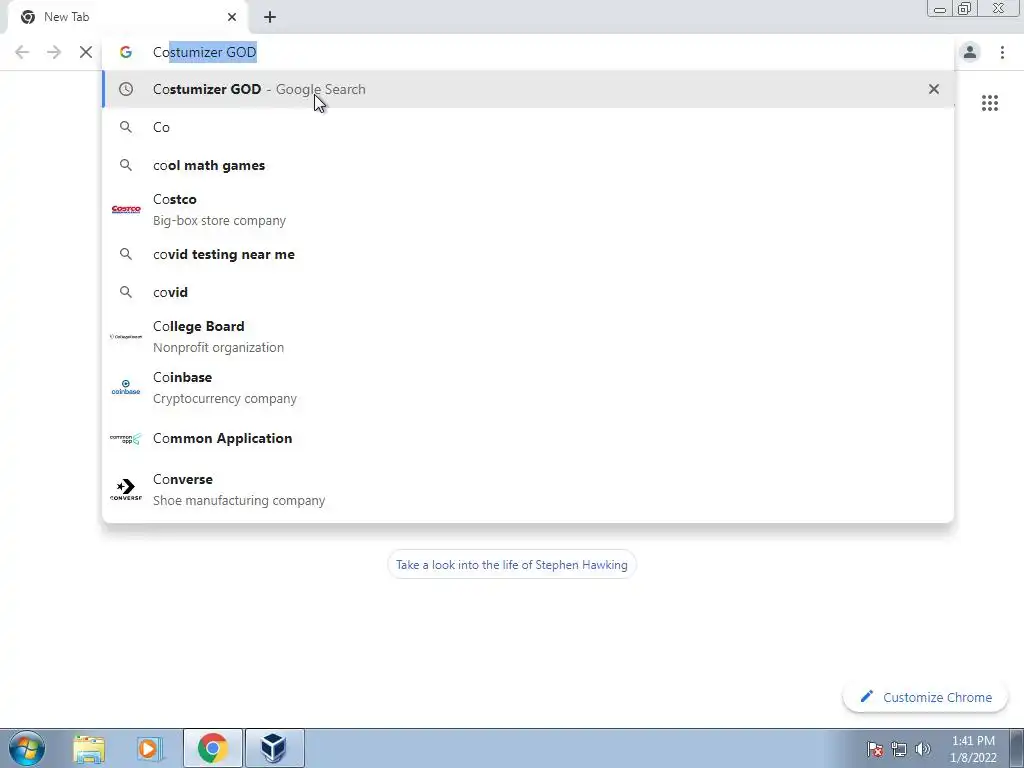The image size is (1024, 768).
Task: Click the clock history icon beside Costumizer GOD
Action: (126, 89)
